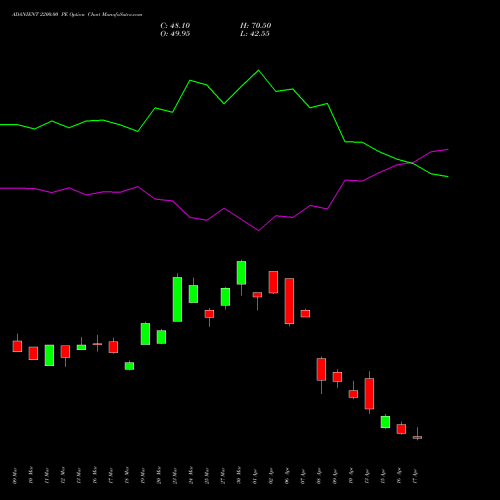The width and height of the screenshot is (500, 500).
Task: Click the ADANIENT PE Option chart title
Action: [77, 15]
